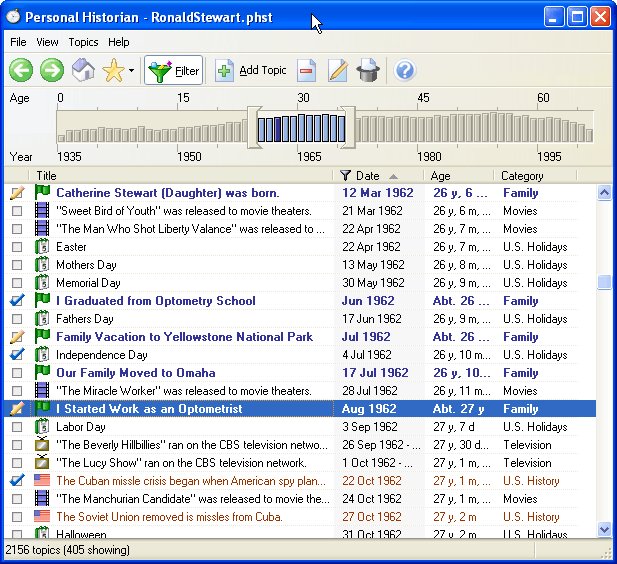Click Add Topic button

tap(251, 70)
